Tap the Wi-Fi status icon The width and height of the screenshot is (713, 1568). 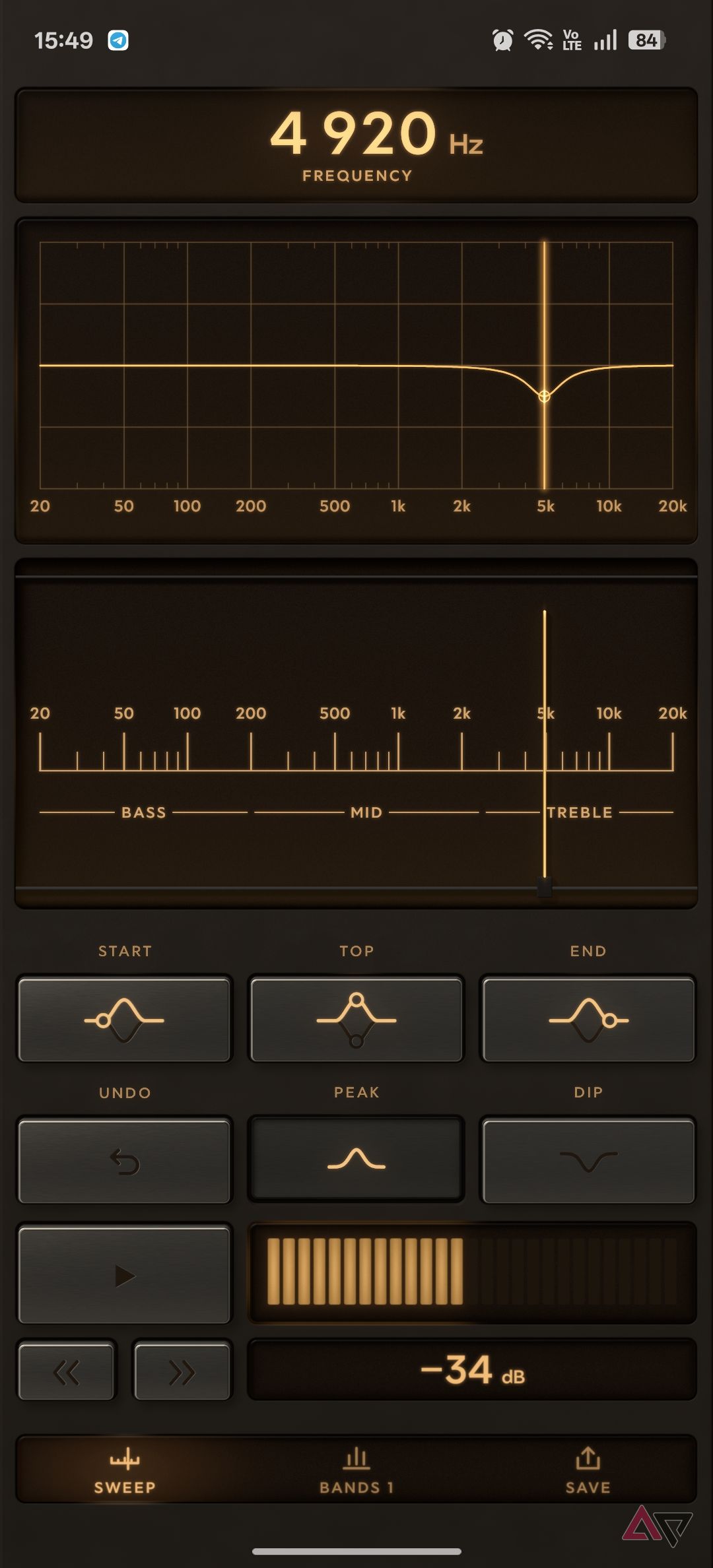click(x=539, y=40)
